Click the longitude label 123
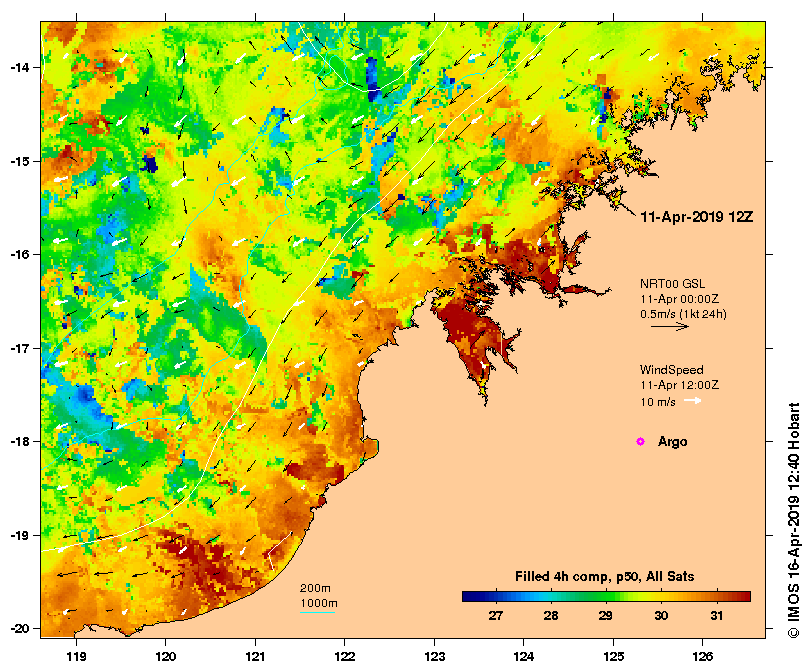 click(x=434, y=657)
